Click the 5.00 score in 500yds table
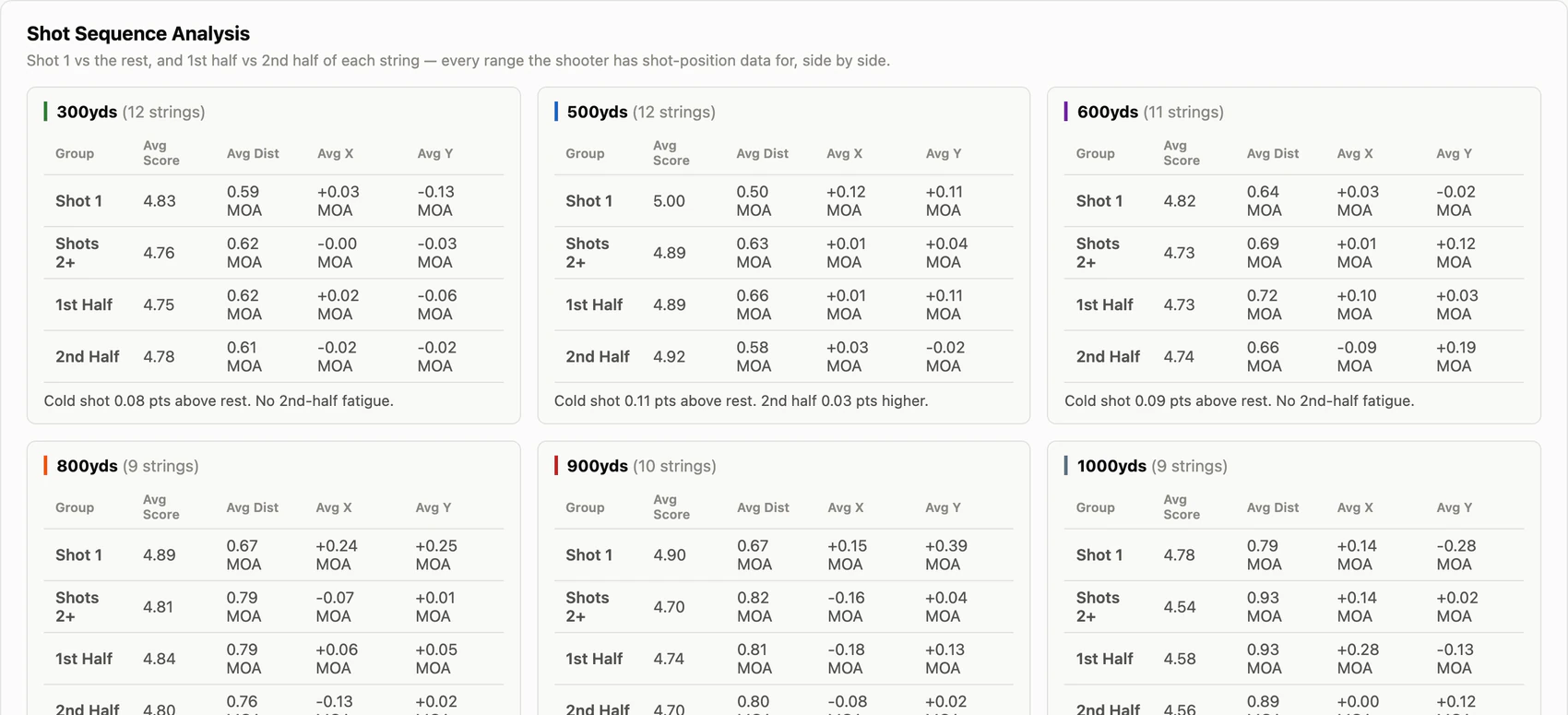The width and height of the screenshot is (1568, 715). [669, 201]
